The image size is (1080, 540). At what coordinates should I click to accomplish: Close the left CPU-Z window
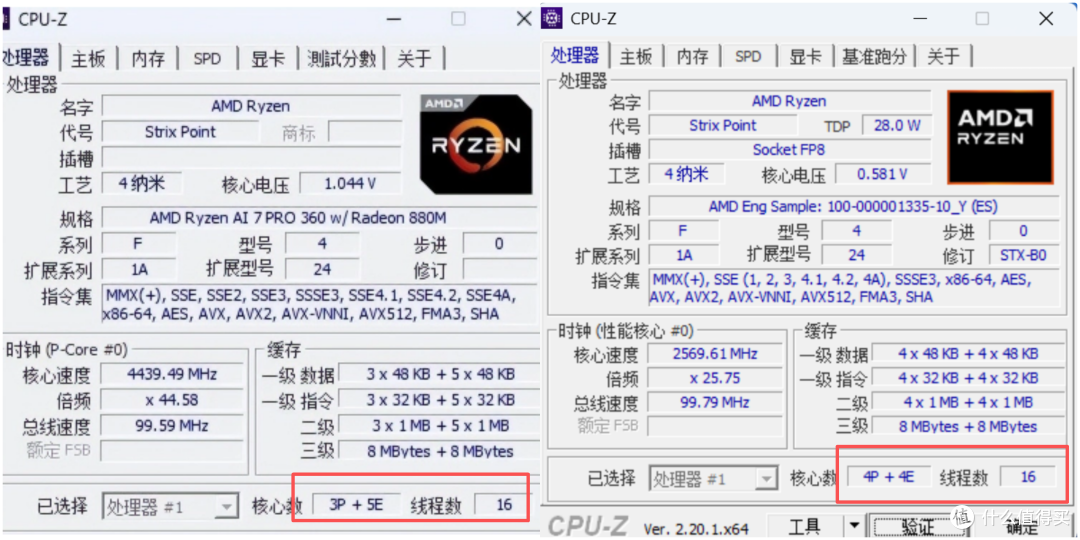click(524, 19)
